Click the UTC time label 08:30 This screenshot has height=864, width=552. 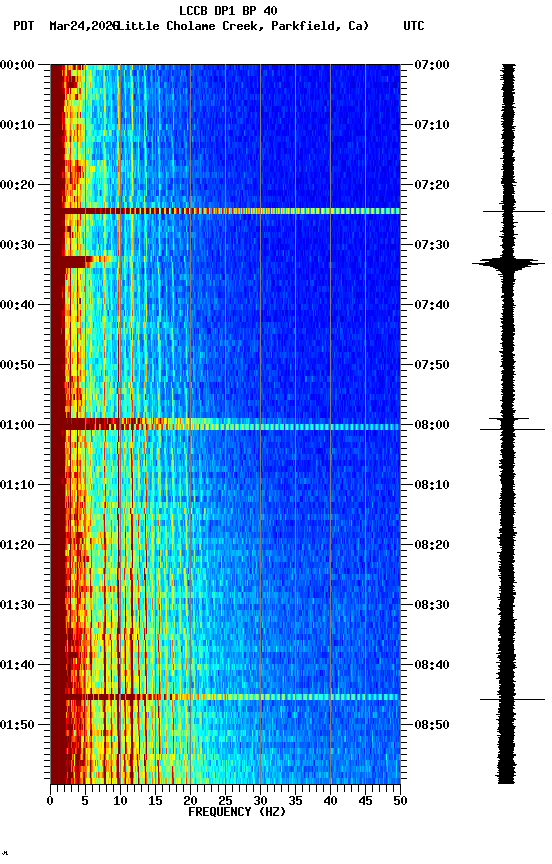tap(432, 605)
